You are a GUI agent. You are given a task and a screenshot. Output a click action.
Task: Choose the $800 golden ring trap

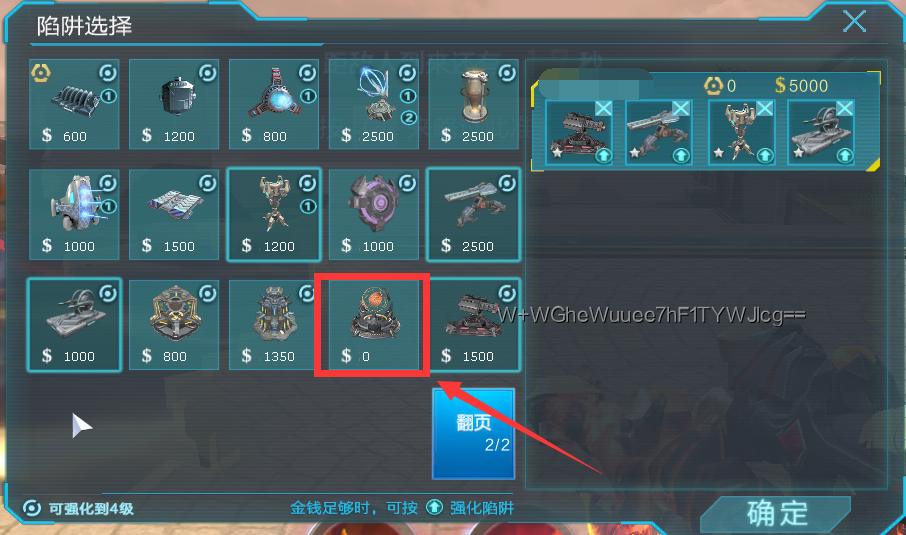coord(174,325)
